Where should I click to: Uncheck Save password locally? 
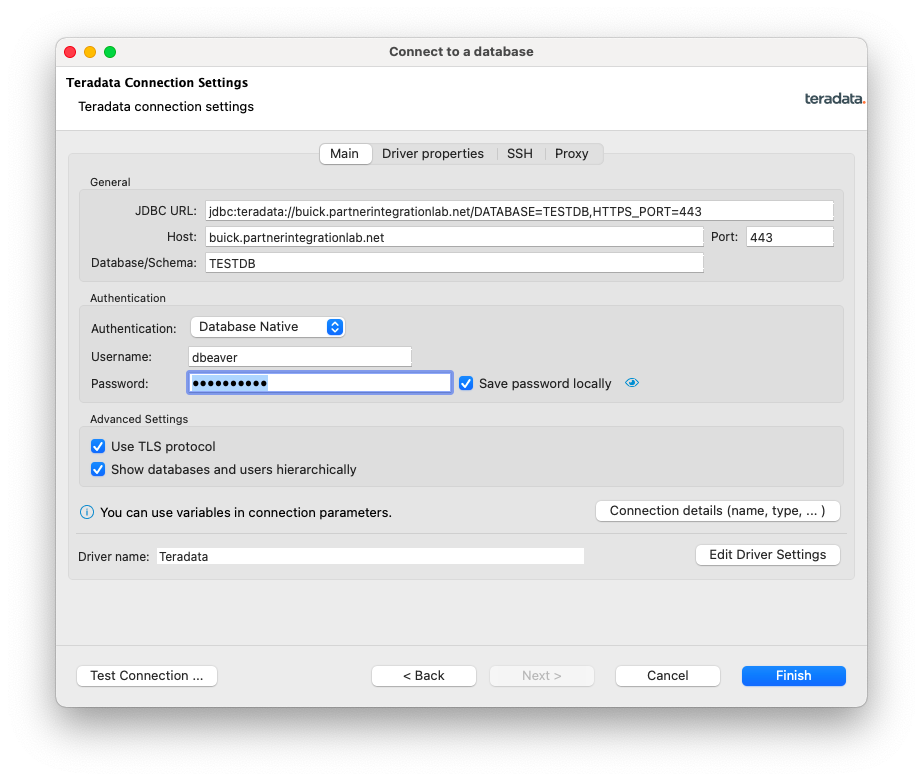coord(466,383)
